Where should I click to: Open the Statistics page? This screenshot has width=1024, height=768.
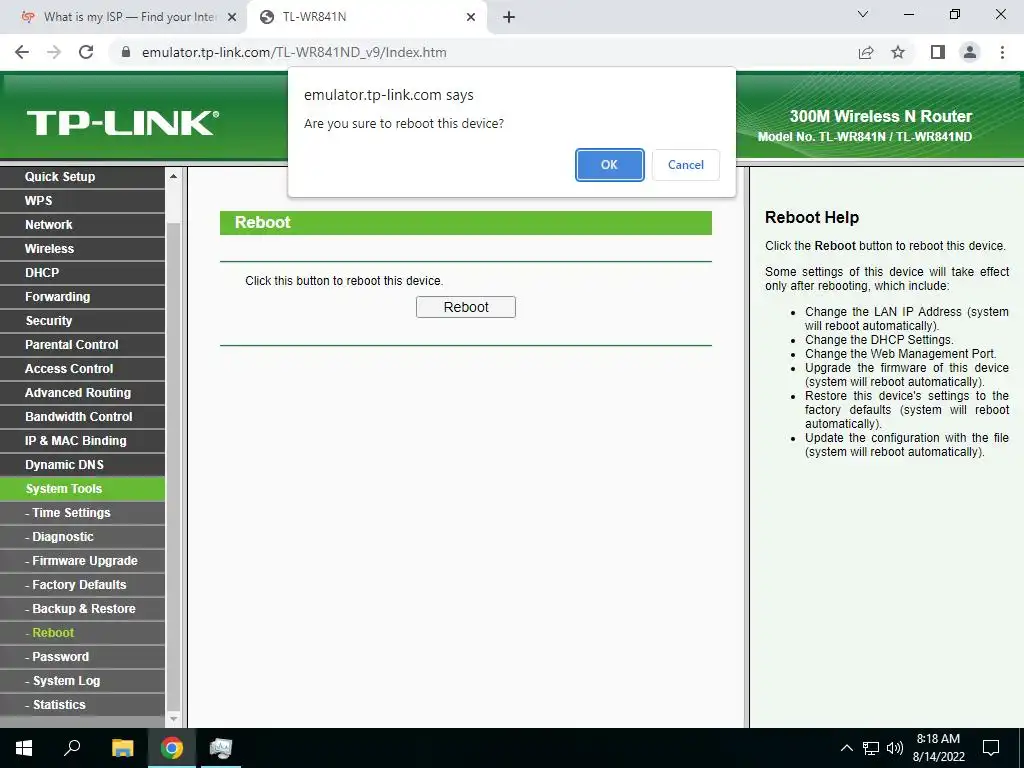pyautogui.click(x=82, y=705)
